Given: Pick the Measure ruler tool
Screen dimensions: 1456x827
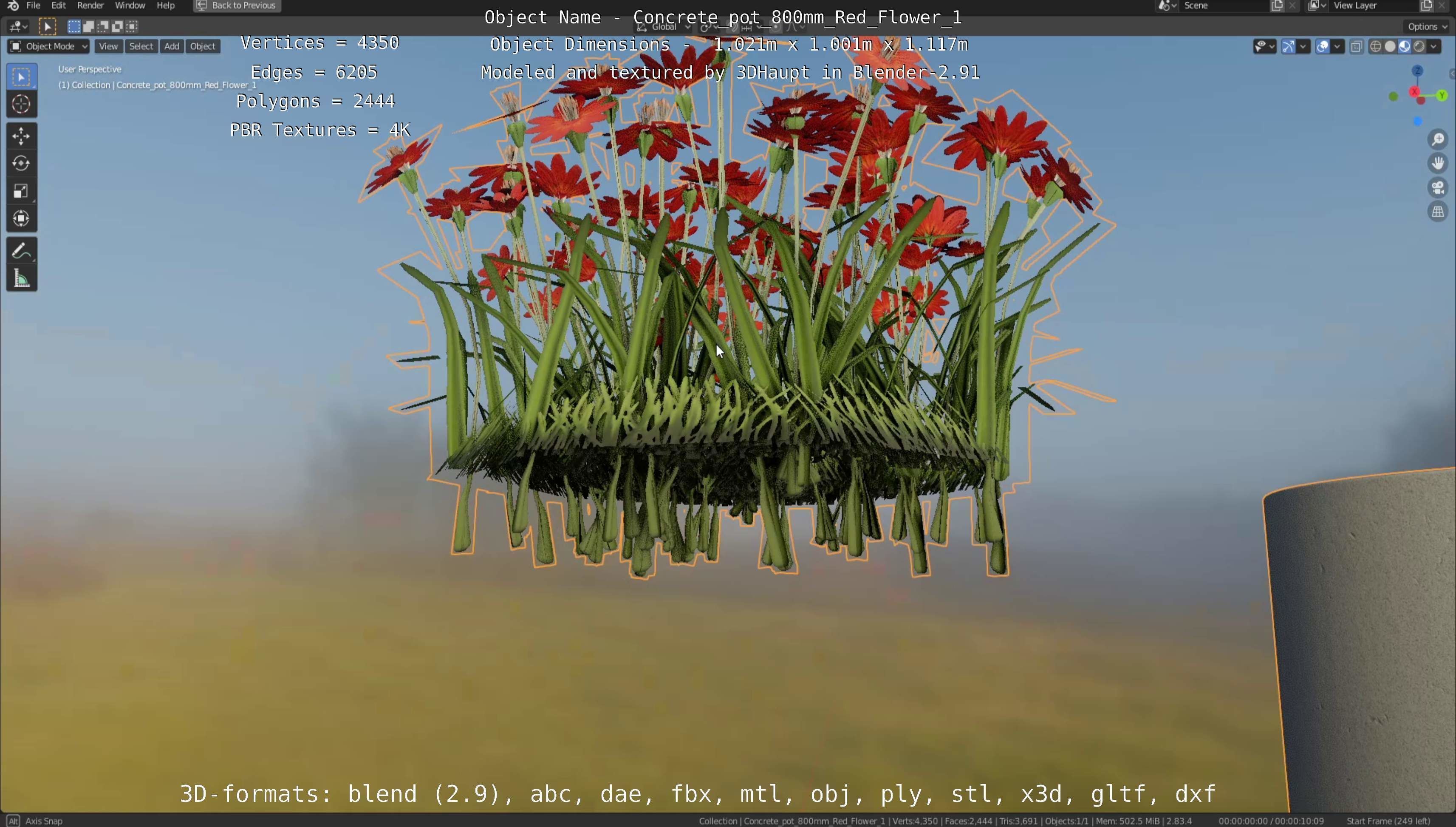Looking at the screenshot, I should click(22, 278).
